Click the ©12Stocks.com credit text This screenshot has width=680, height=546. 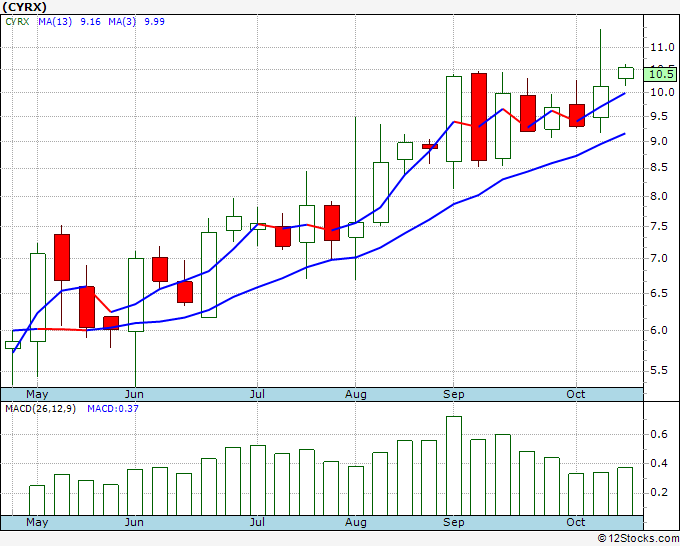[638, 538]
